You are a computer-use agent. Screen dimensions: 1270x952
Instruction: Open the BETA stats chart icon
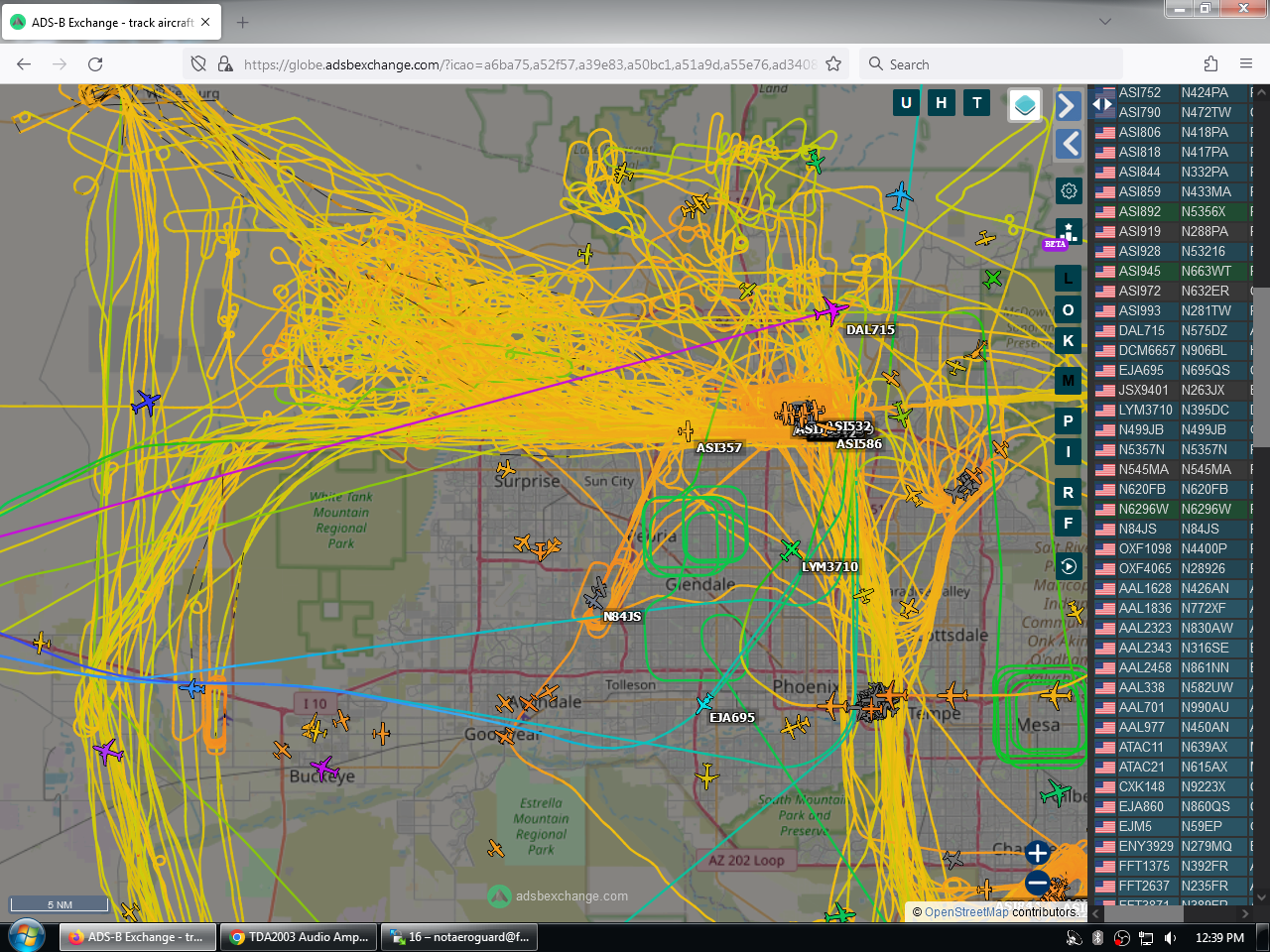click(x=1068, y=233)
